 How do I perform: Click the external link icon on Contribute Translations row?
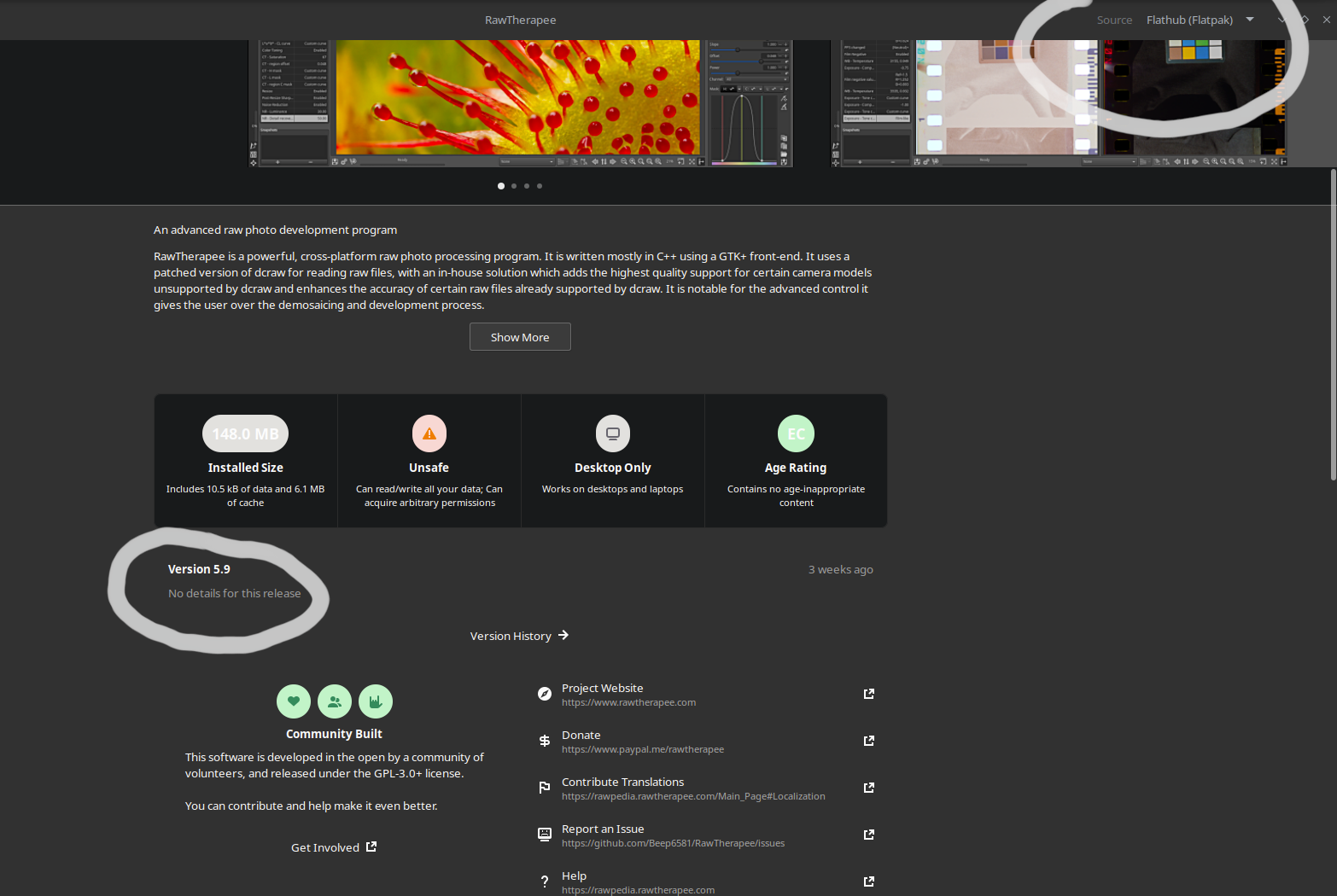click(x=869, y=788)
